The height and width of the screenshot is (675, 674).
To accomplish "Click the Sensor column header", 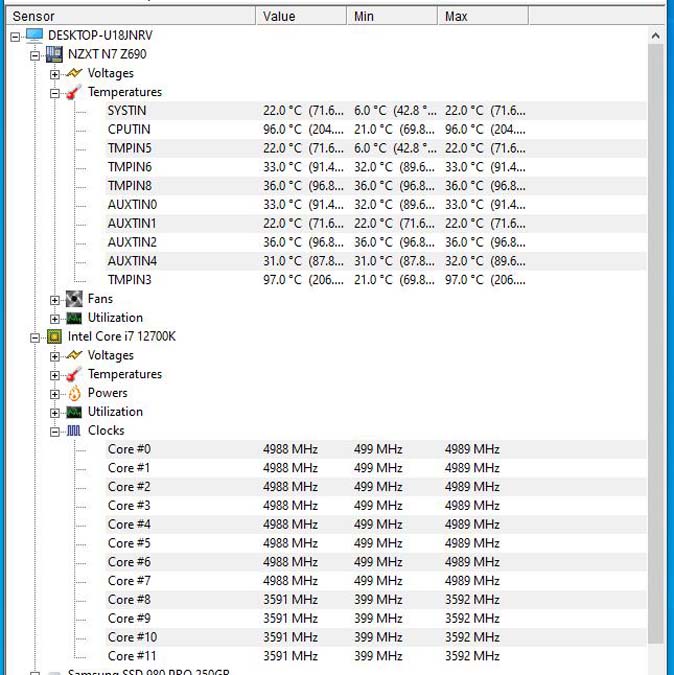I will 131,16.
